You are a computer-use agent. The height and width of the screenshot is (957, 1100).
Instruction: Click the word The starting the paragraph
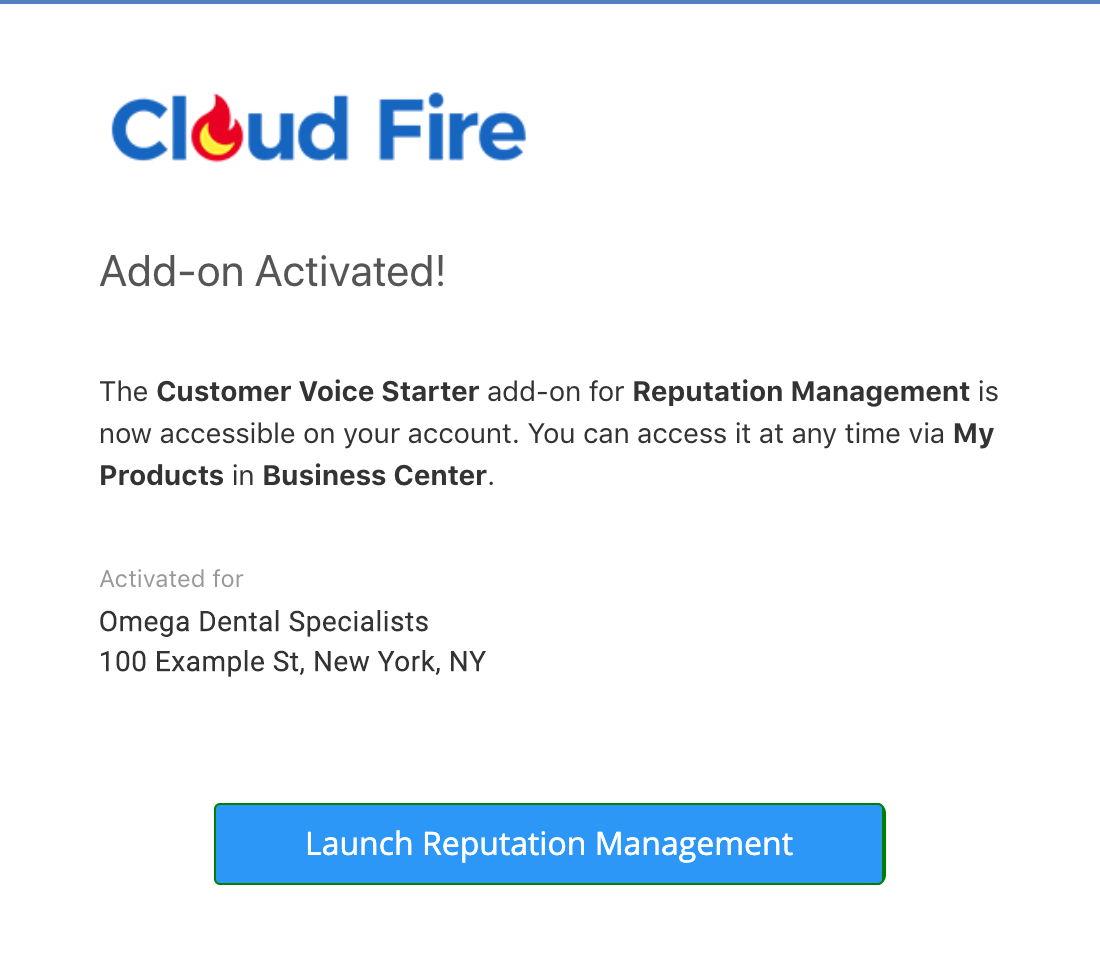click(x=123, y=392)
